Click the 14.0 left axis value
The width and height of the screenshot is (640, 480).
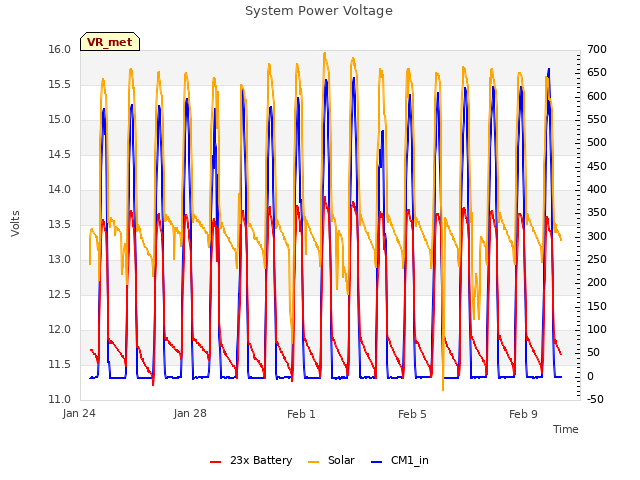pyautogui.click(x=60, y=189)
